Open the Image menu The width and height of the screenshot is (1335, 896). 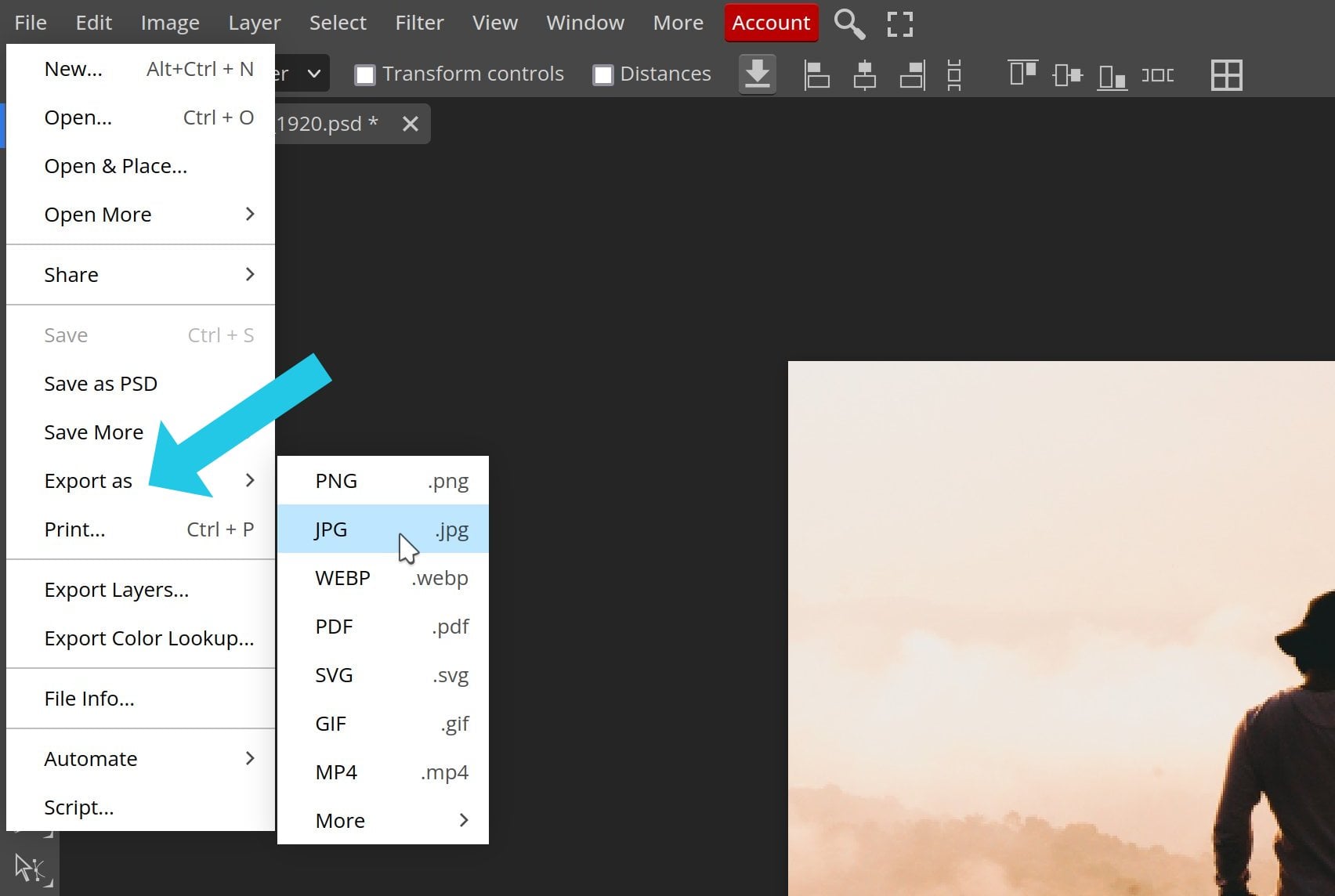pyautogui.click(x=169, y=22)
